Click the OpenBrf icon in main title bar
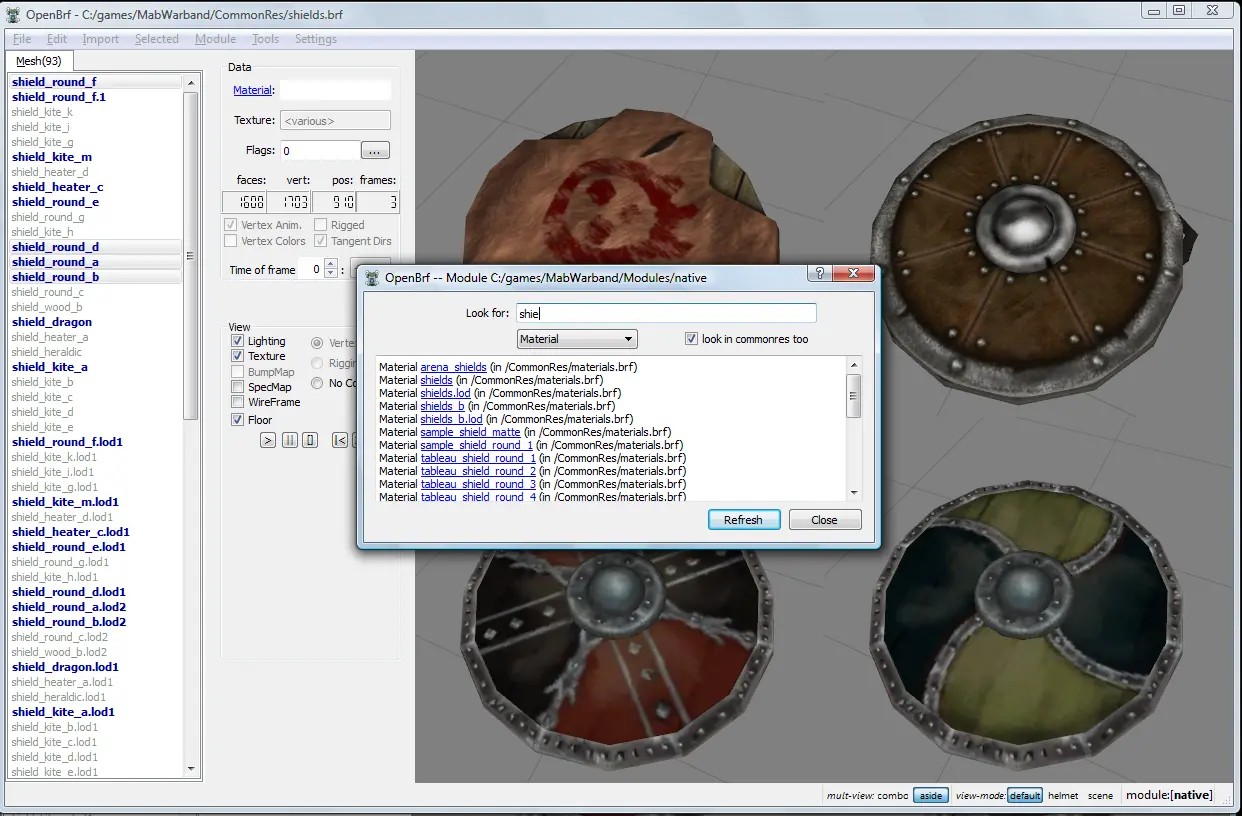This screenshot has height=816, width=1242. coord(14,13)
